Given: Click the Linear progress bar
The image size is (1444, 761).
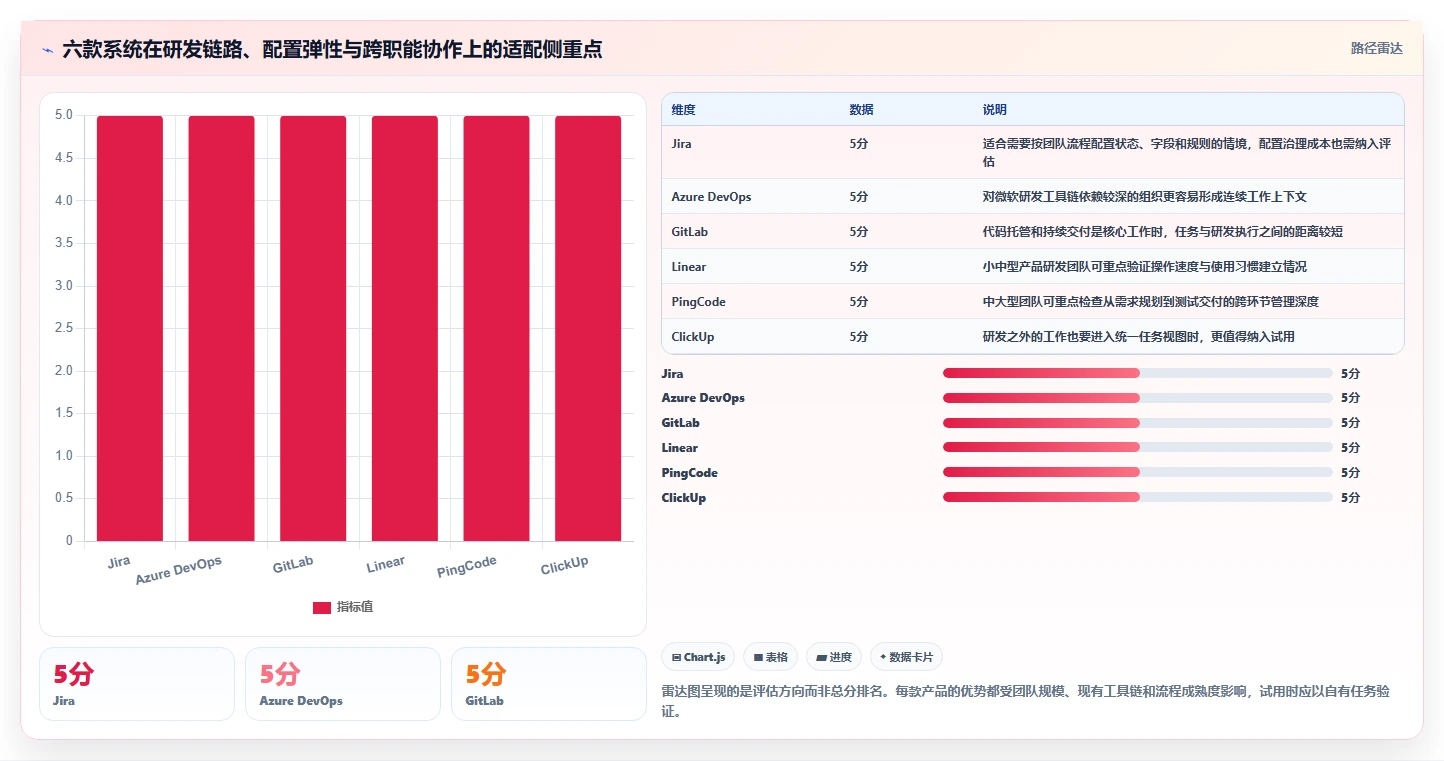Looking at the screenshot, I should coord(1138,447).
